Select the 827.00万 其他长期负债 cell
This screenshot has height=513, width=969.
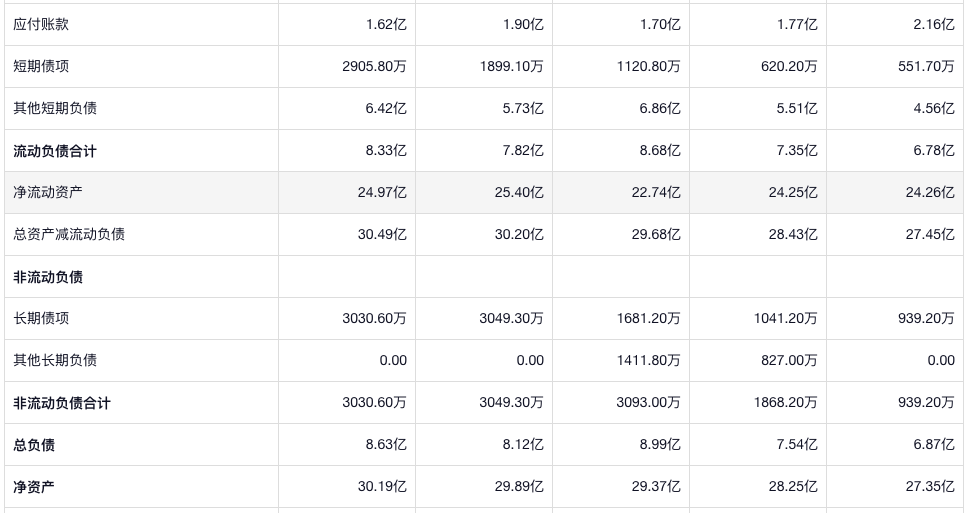point(789,360)
